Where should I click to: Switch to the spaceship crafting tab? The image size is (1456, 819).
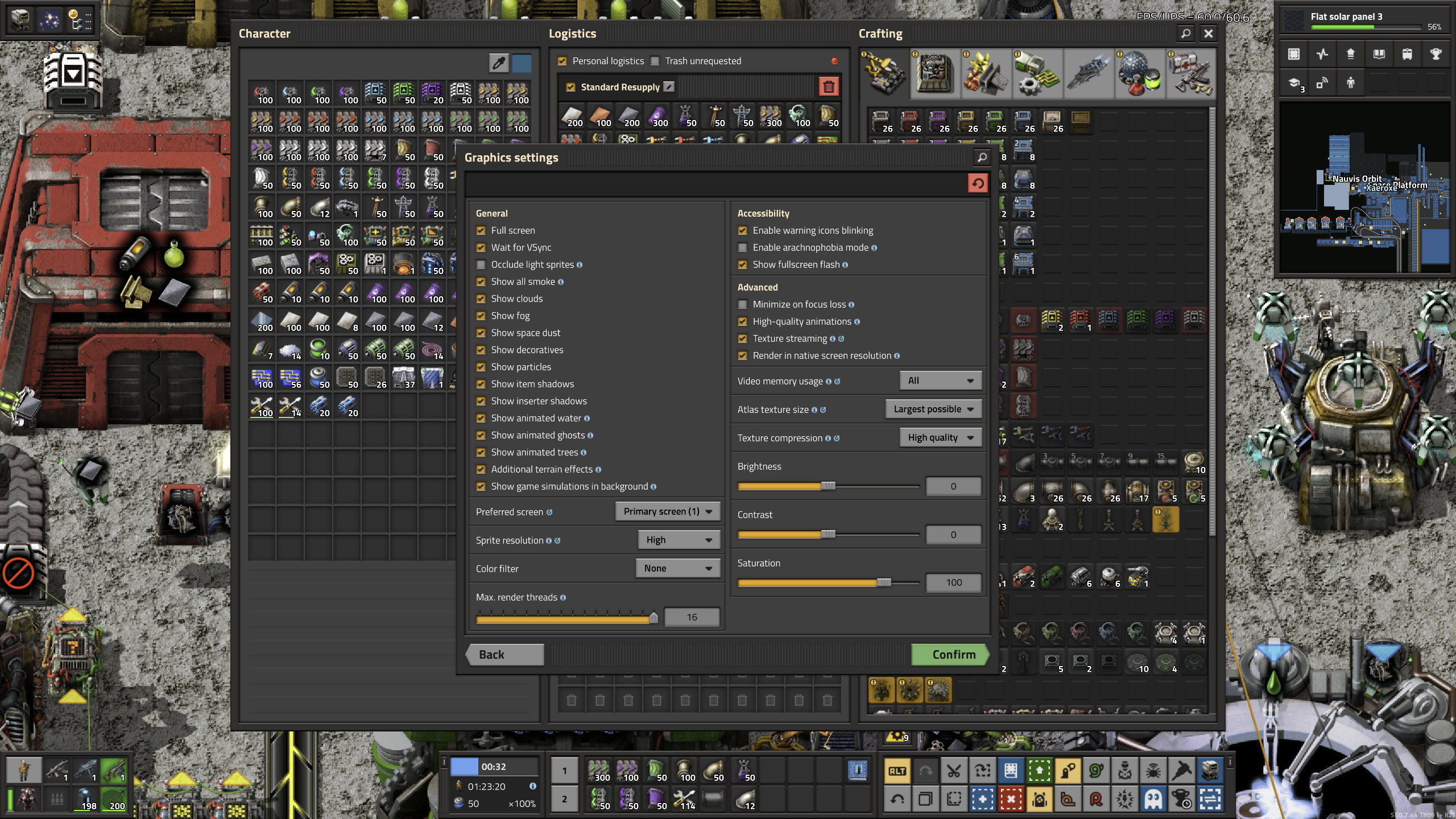(x=1089, y=74)
